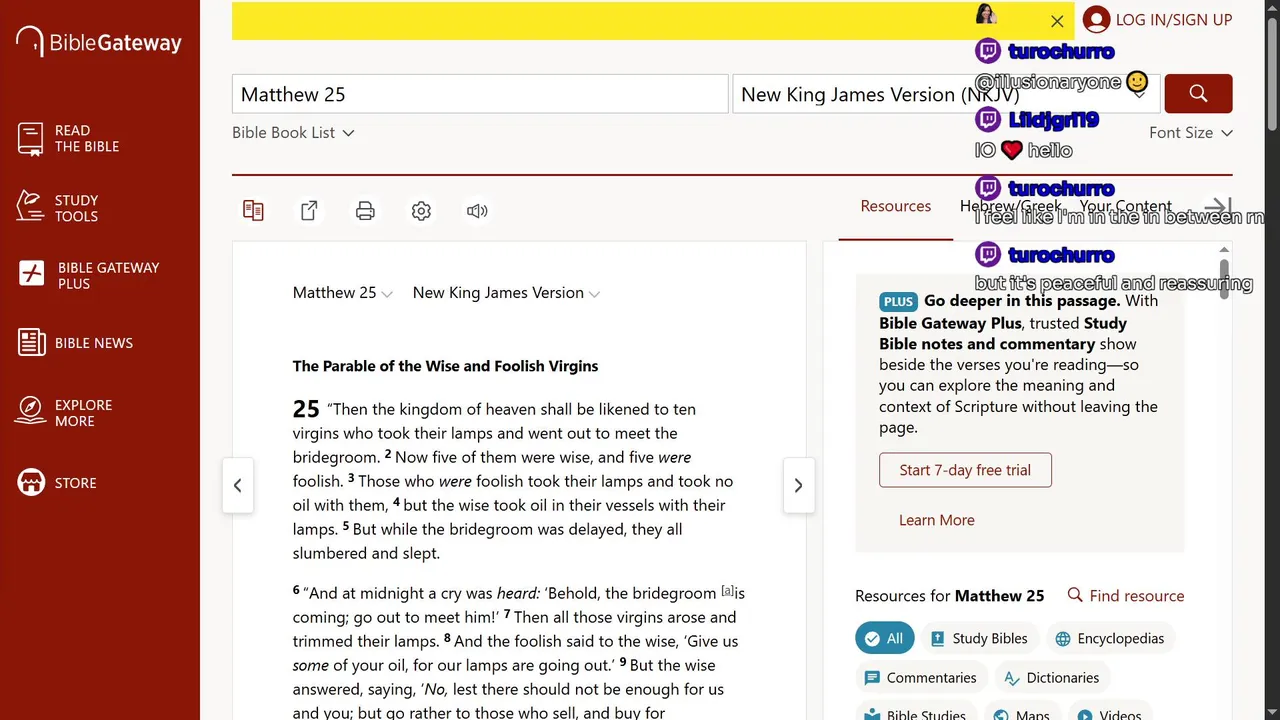
Task: Open the NKJV version selector
Action: click(946, 94)
